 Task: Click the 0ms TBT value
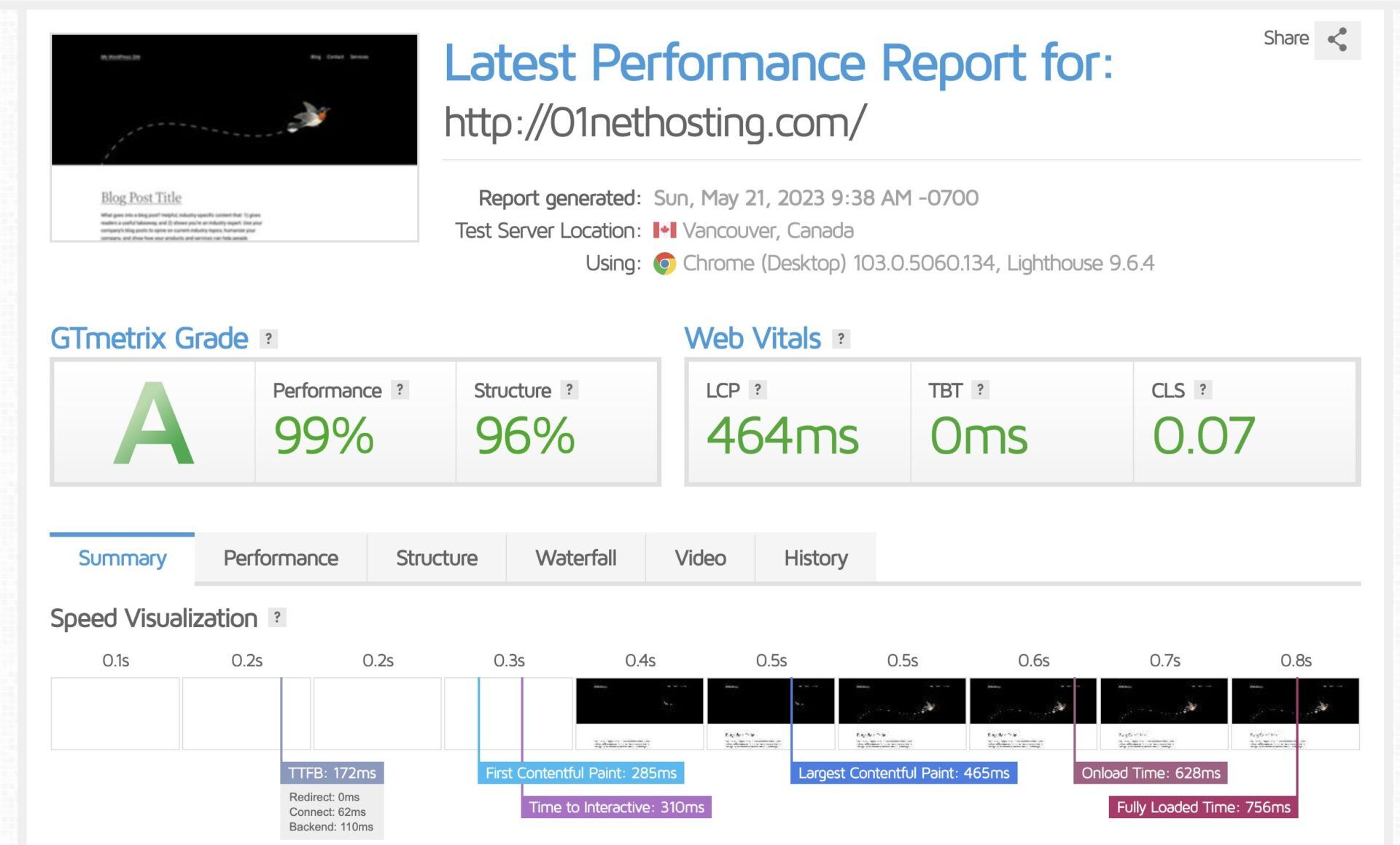pyautogui.click(x=979, y=435)
